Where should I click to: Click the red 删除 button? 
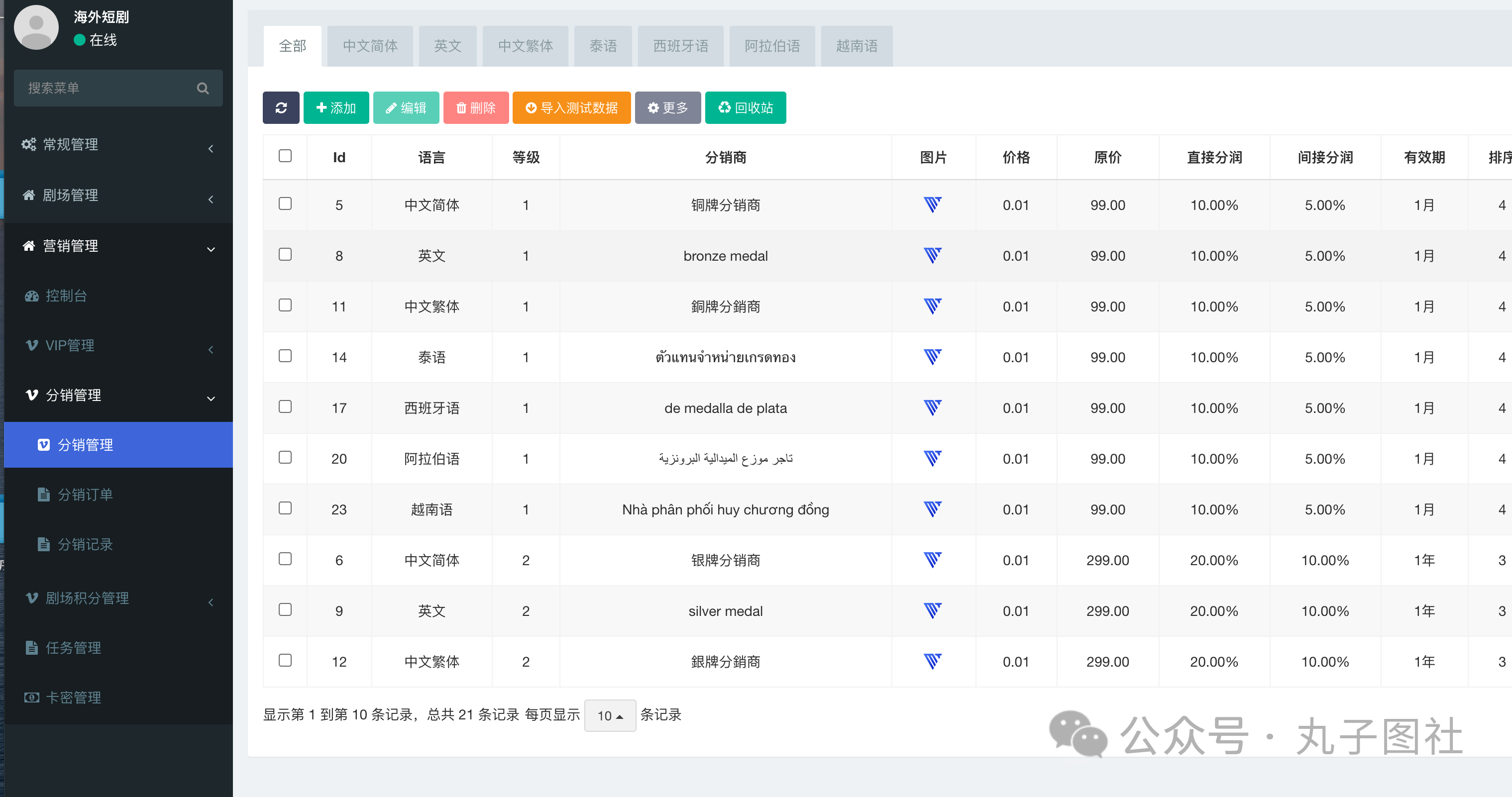click(476, 108)
